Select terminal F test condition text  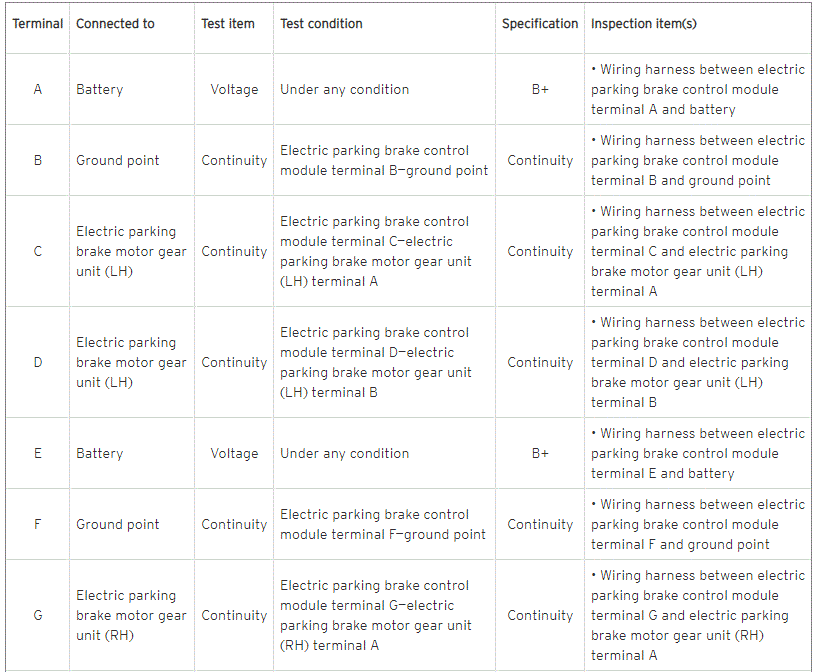coord(383,525)
